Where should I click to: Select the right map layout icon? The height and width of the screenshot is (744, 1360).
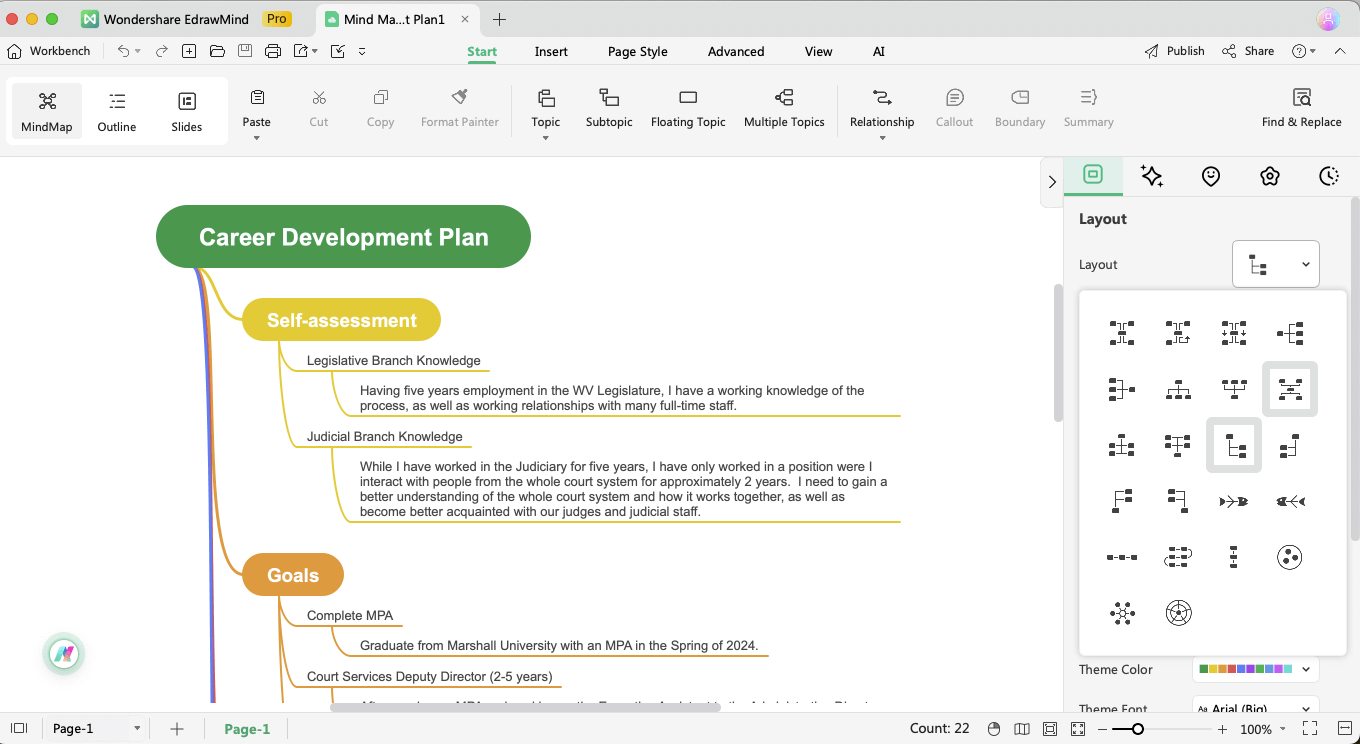click(1290, 333)
